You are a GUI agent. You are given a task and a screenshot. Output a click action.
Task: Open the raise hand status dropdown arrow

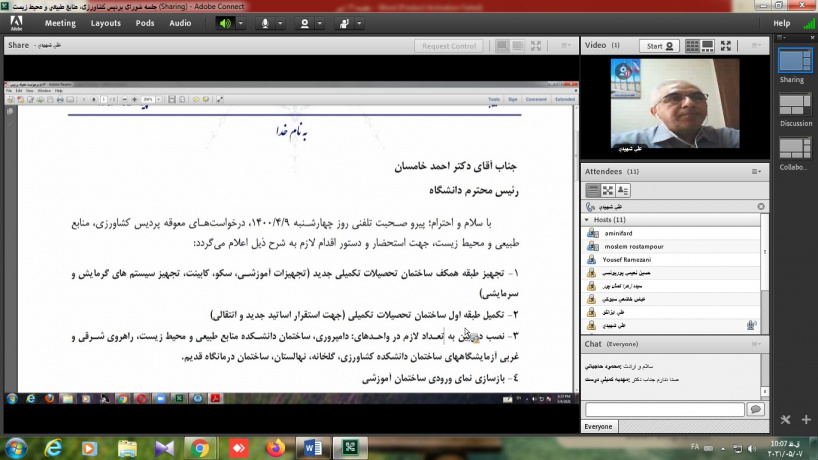tap(359, 22)
